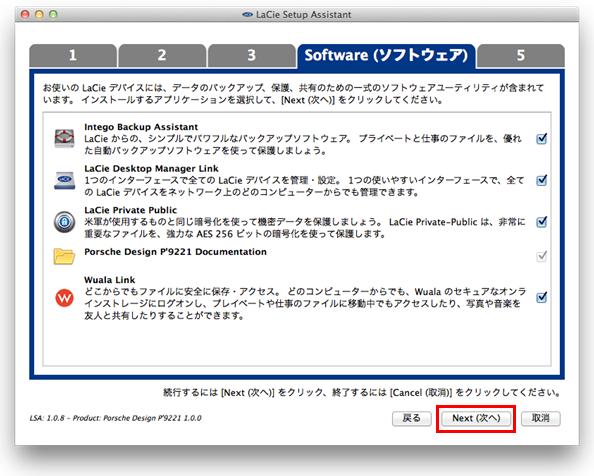Toggle the LaCie Private Public checkbox
The image size is (594, 476).
coord(542,222)
